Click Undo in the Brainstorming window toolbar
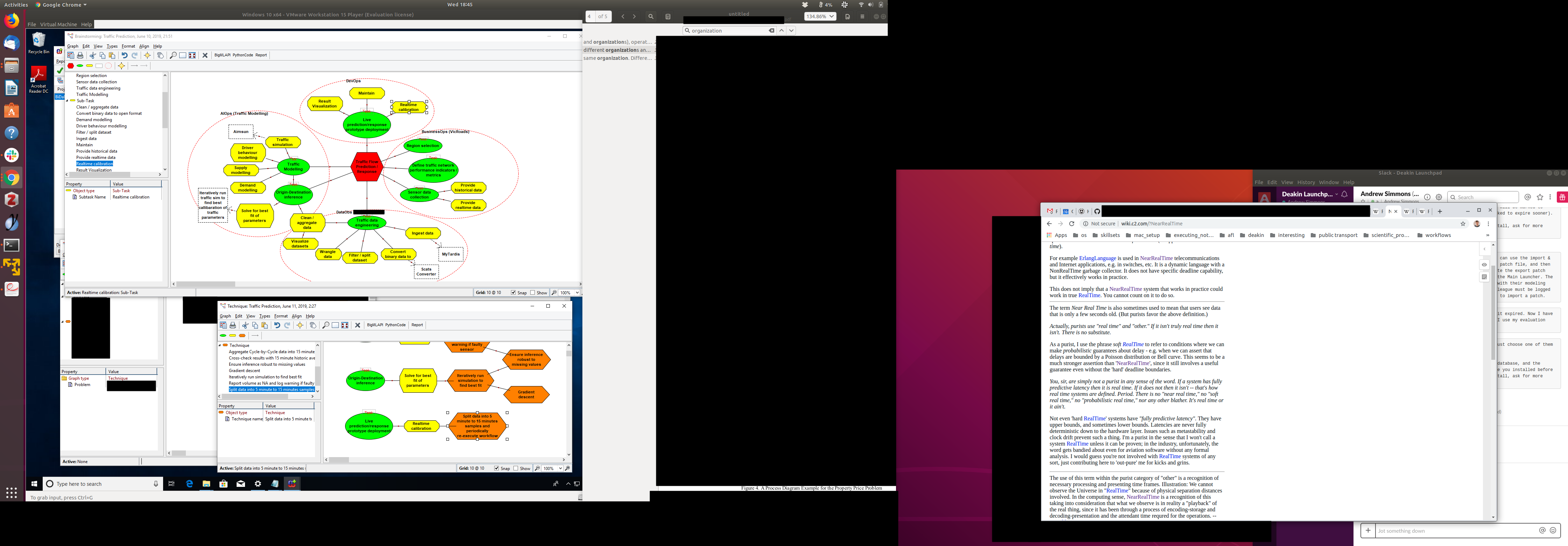 coord(124,55)
